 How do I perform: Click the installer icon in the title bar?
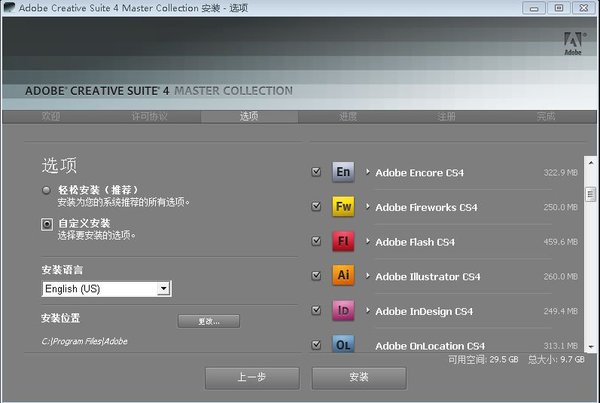(x=9, y=7)
